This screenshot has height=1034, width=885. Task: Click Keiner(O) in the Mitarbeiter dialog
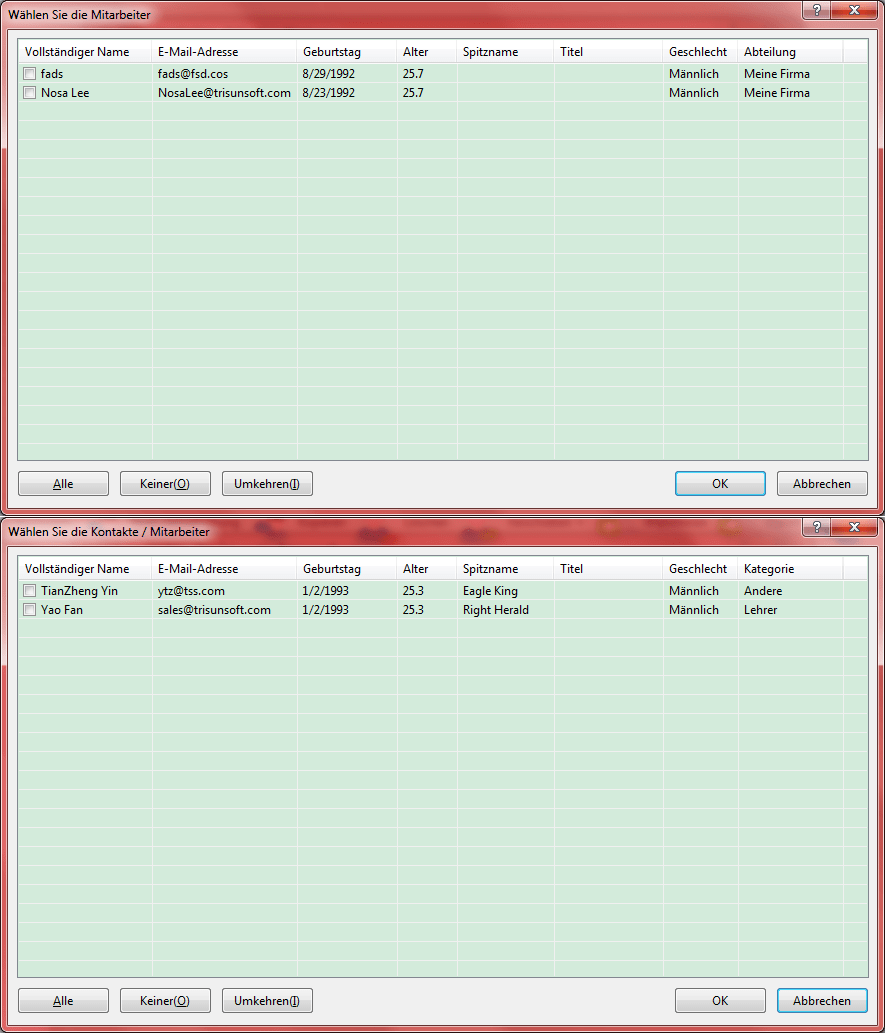click(x=165, y=483)
